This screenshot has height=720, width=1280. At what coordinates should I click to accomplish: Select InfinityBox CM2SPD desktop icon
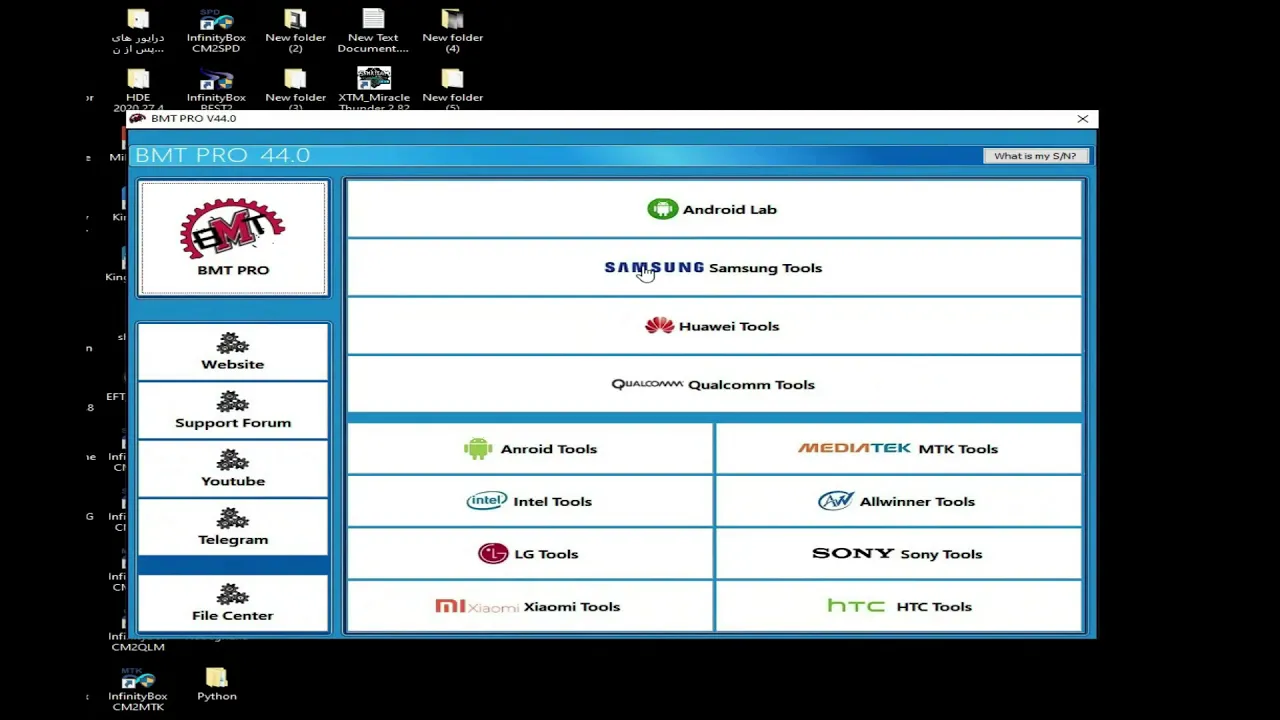coord(216,31)
